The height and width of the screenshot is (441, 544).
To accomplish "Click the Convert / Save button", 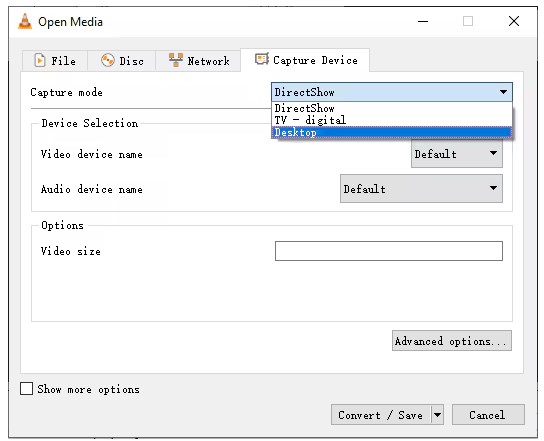I will tap(381, 415).
